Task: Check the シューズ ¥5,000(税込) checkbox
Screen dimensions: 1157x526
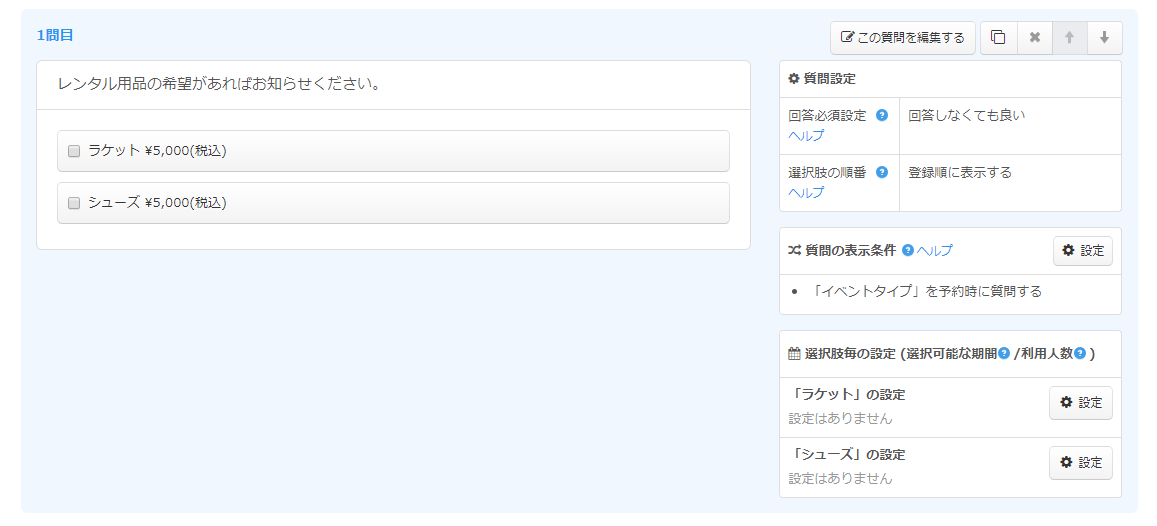Action: tap(74, 204)
